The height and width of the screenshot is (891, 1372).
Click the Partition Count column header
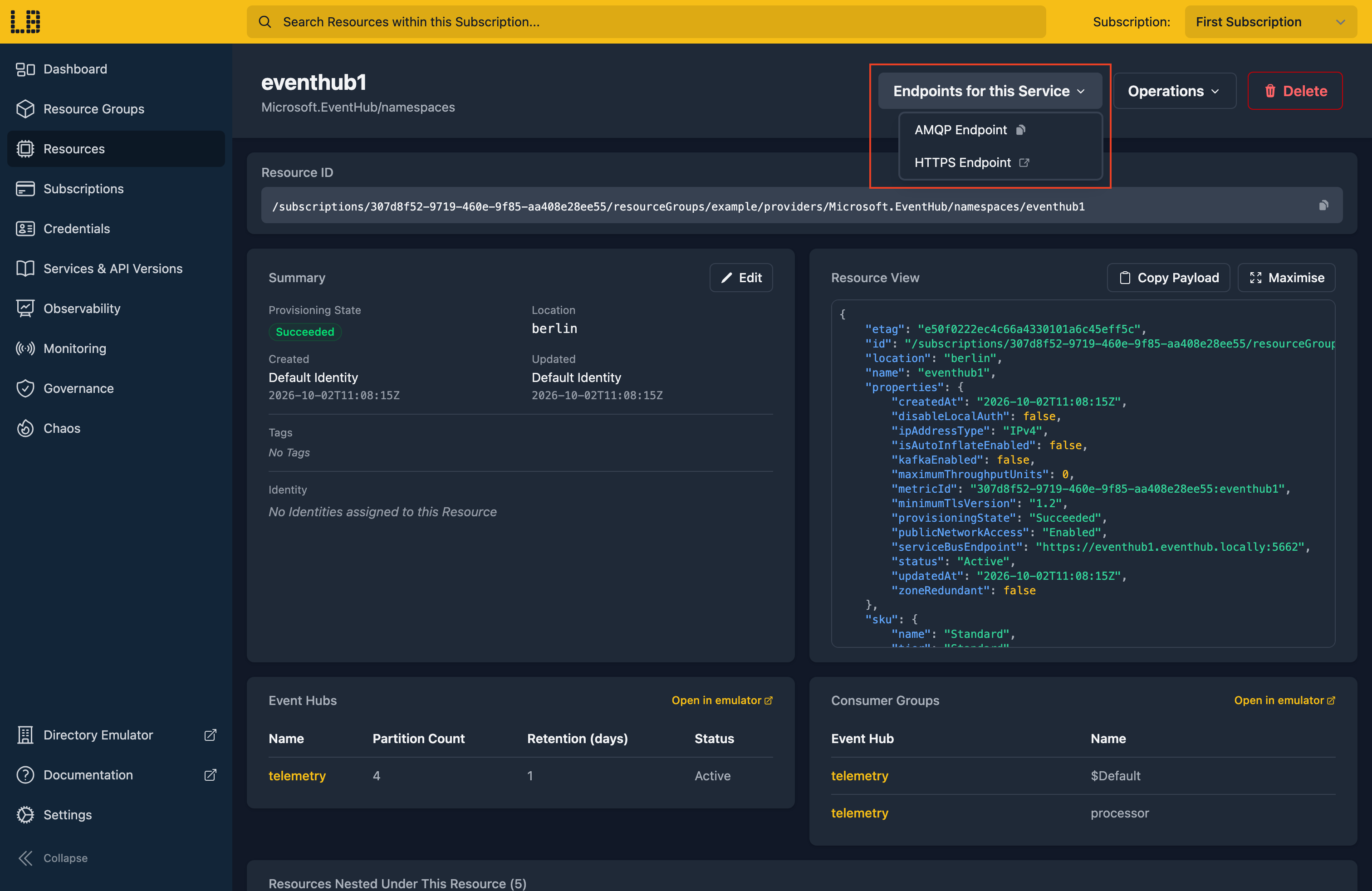tap(418, 738)
